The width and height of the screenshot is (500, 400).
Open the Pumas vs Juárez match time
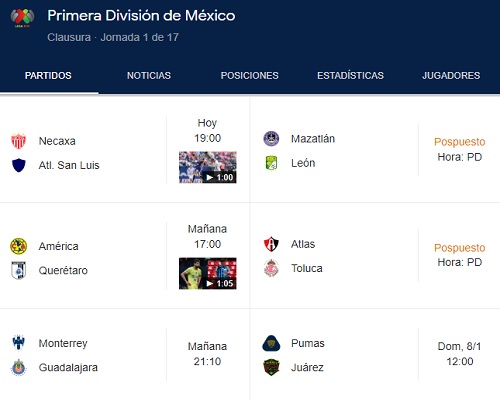click(460, 354)
